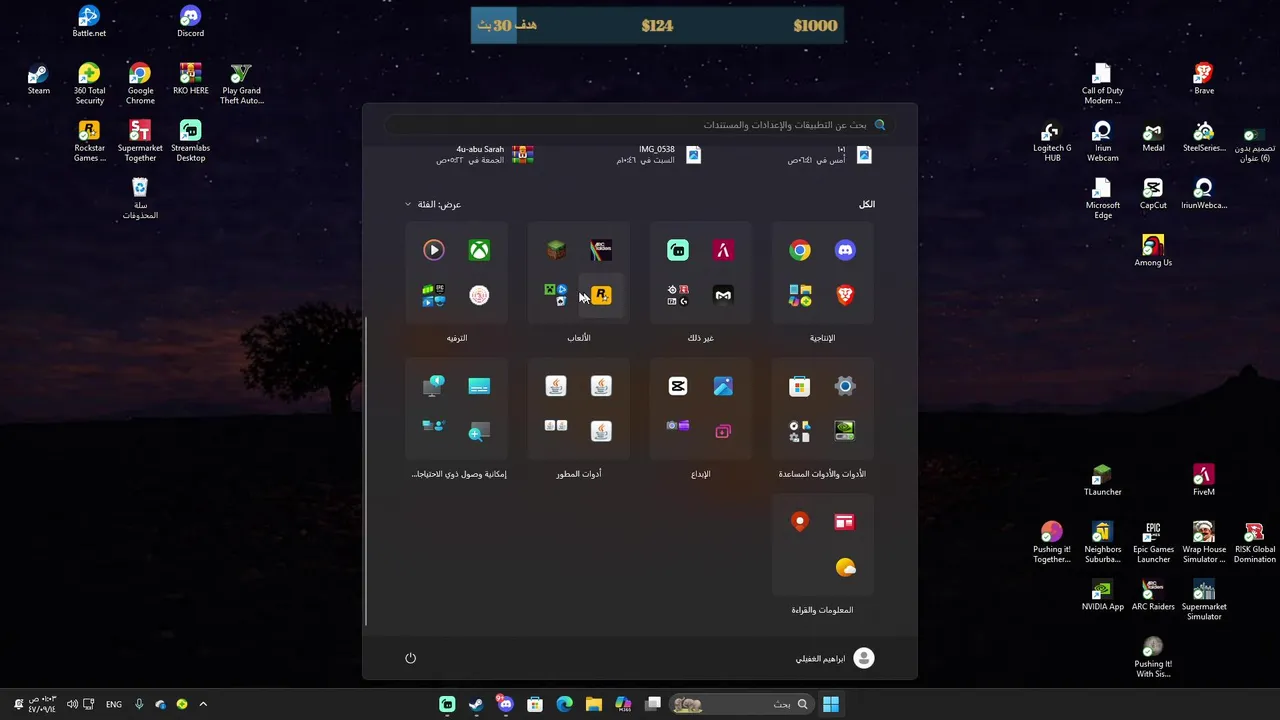The width and height of the screenshot is (1280, 720).
Task: Launch CapCut from الإبداع folder
Action: 678,386
